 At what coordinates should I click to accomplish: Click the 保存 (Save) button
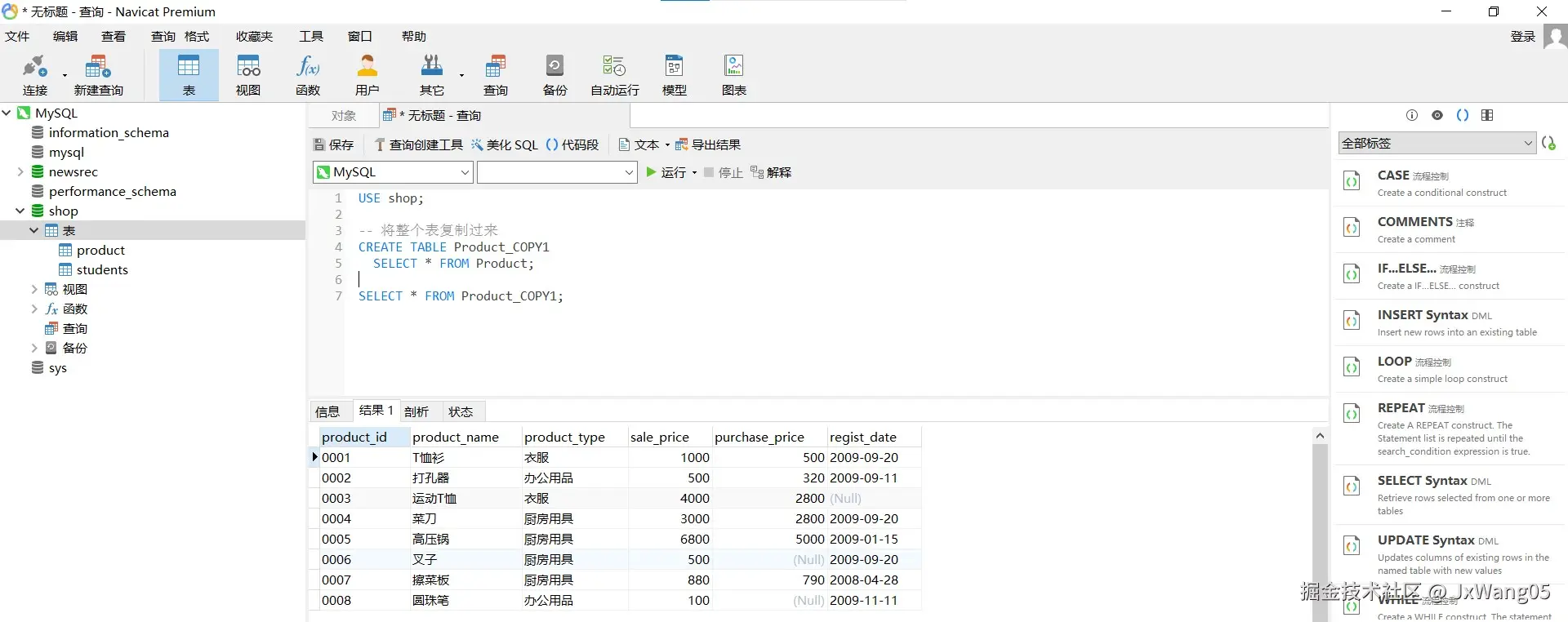point(333,144)
